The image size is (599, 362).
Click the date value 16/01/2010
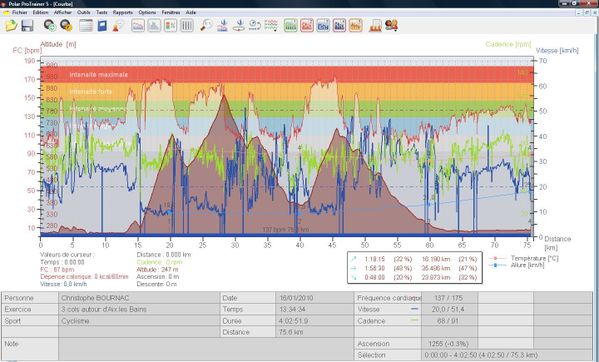click(296, 298)
